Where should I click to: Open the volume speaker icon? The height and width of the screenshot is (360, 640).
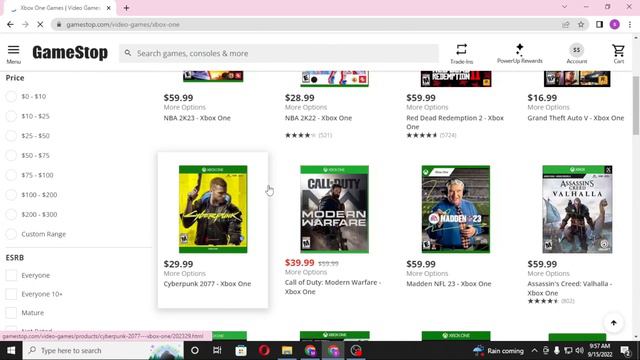tap(579, 351)
